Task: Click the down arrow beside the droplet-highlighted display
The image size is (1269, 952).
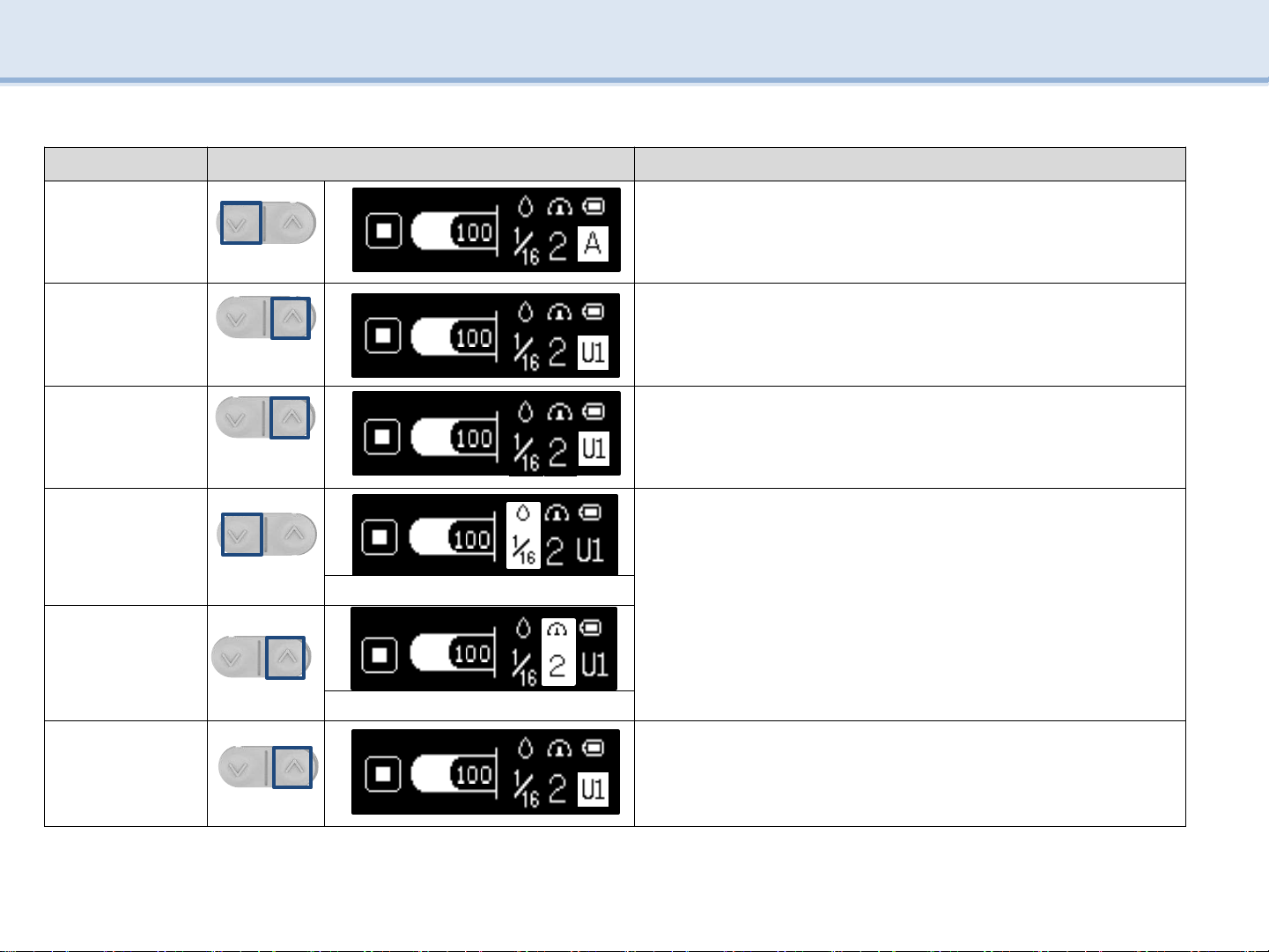Action: coord(241,535)
